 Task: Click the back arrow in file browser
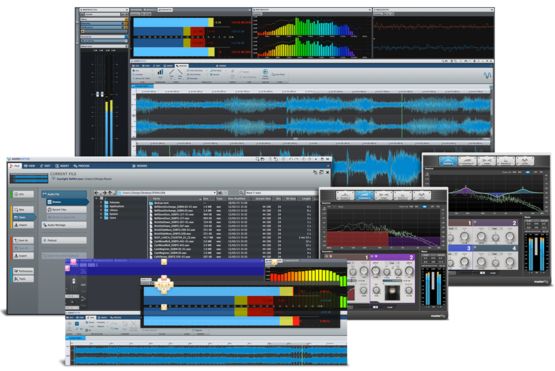click(x=97, y=193)
